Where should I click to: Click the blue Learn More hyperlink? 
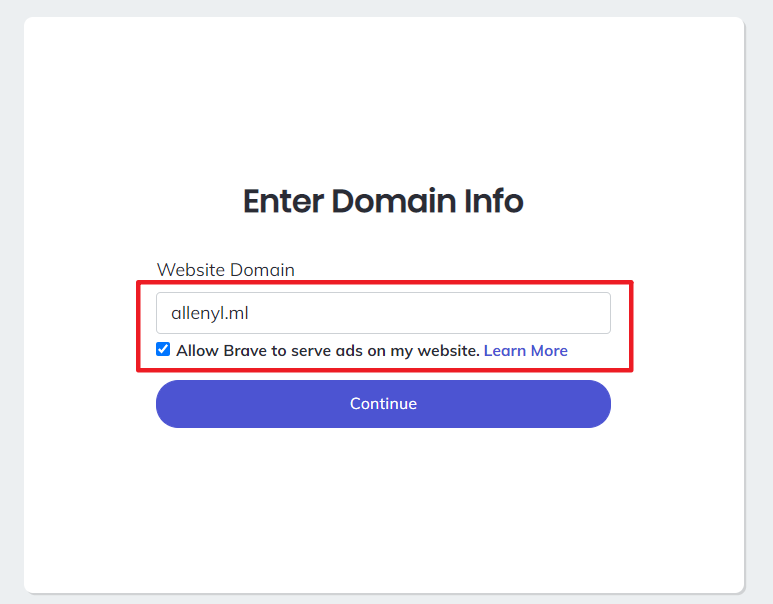coord(525,351)
